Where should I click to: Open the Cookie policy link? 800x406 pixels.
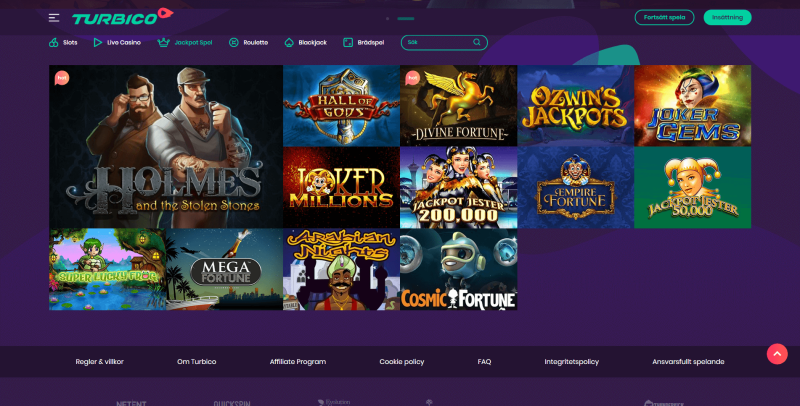(x=402, y=362)
